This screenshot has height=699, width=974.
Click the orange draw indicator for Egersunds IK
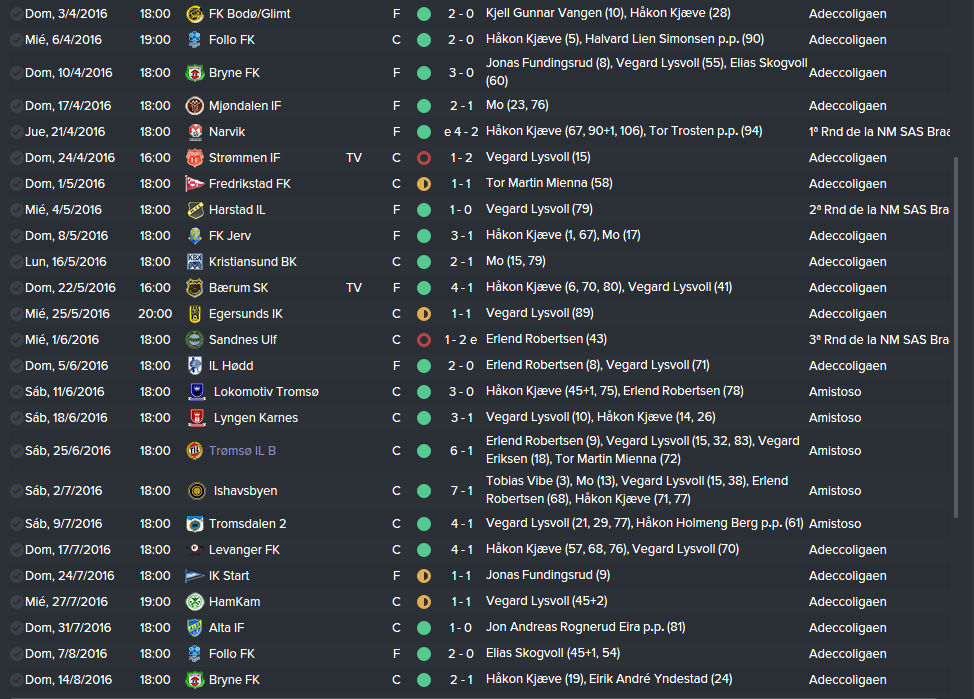424,314
